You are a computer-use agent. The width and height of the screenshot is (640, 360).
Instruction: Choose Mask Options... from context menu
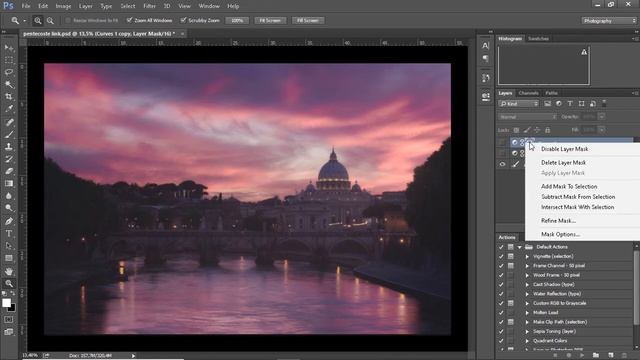pos(560,234)
